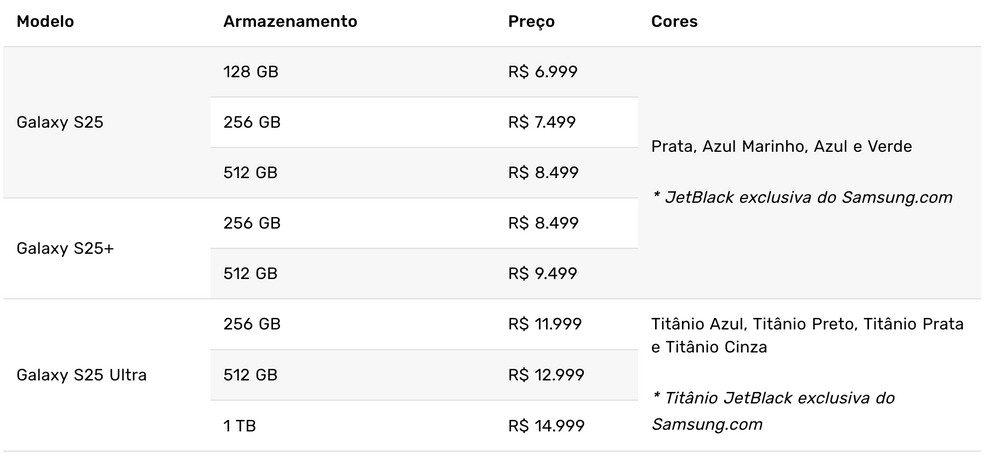
Task: Click the Armazenamento column header
Action: (290, 21)
